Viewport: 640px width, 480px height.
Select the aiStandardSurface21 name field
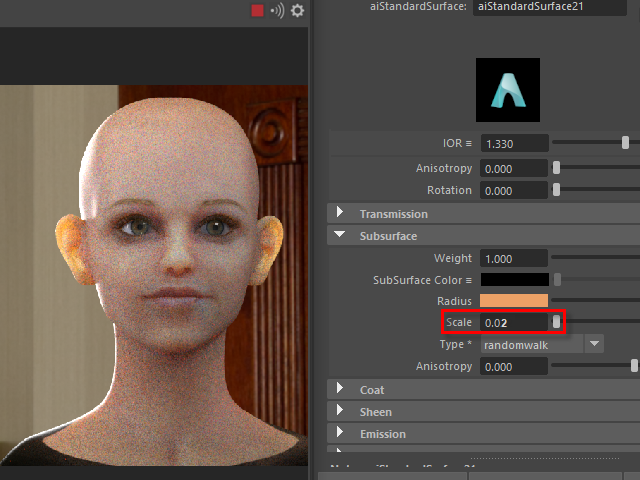[x=550, y=7]
